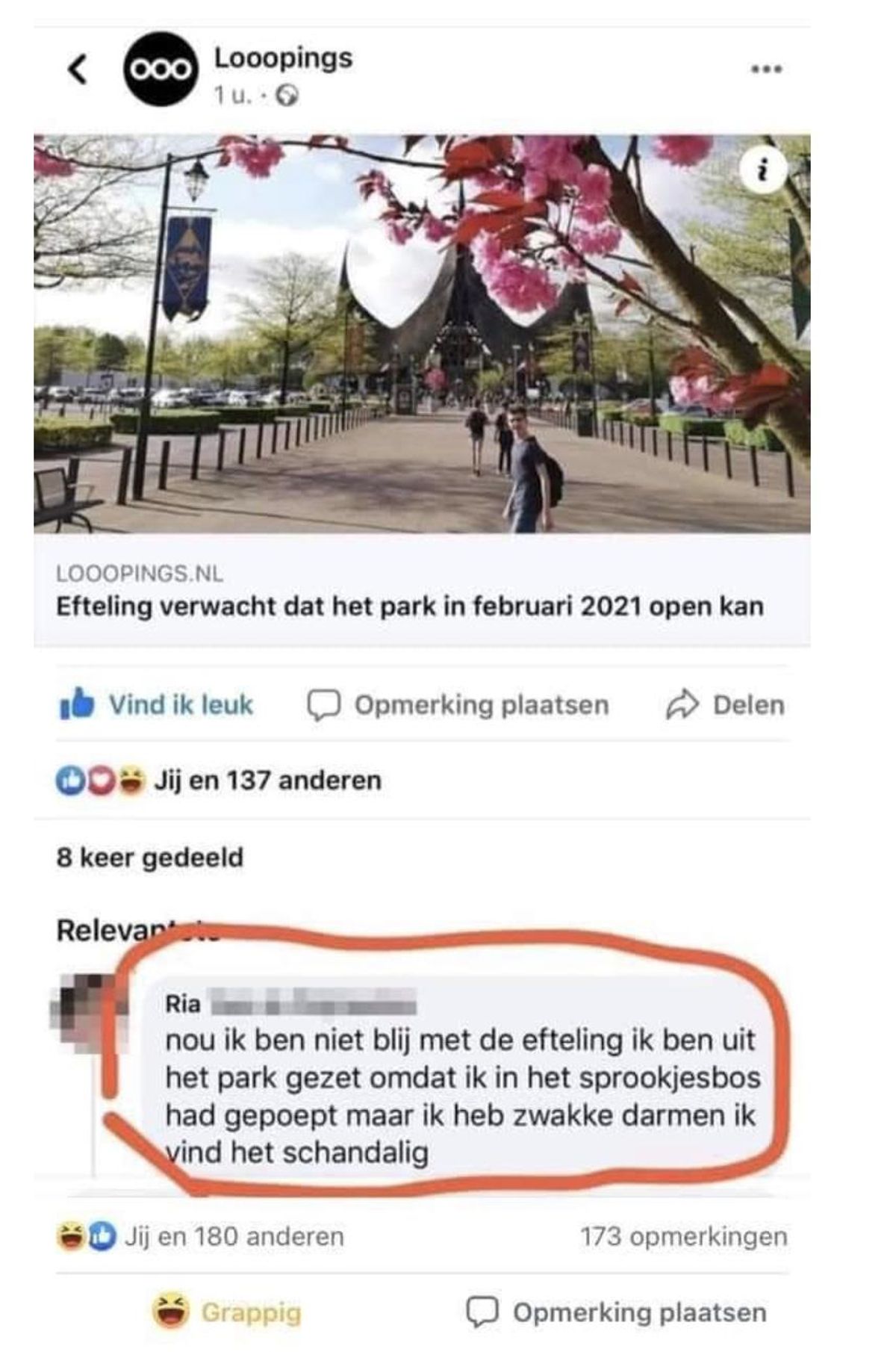Open the Efteling entrance article photo
896x1352 pixels.
(x=422, y=333)
